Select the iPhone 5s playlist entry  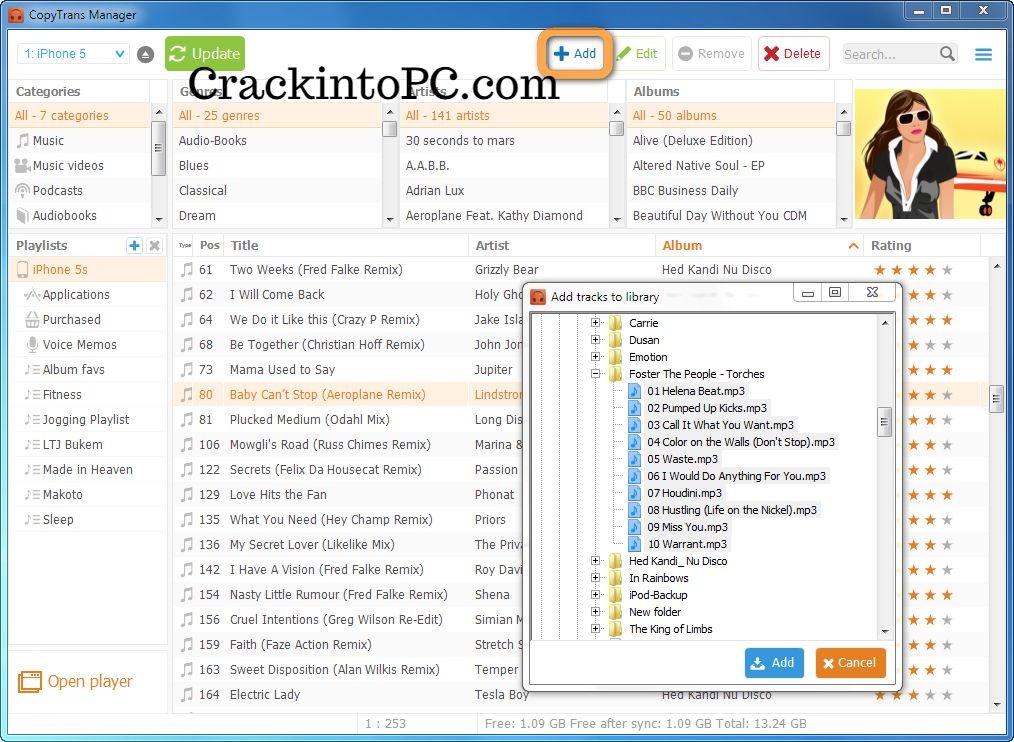pos(88,269)
